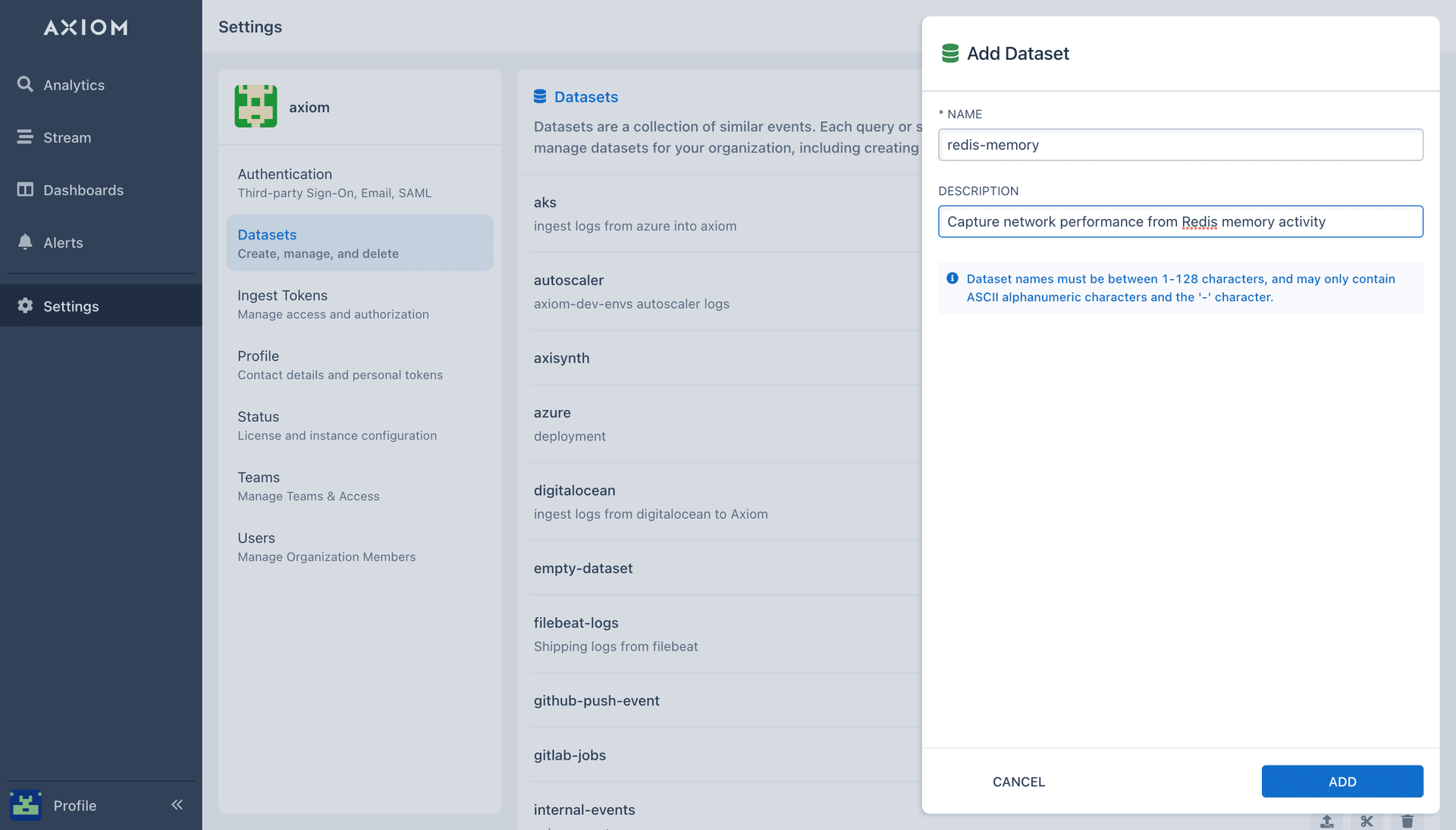Click the trash delete icon
Viewport: 1456px width, 830px height.
tap(1407, 821)
